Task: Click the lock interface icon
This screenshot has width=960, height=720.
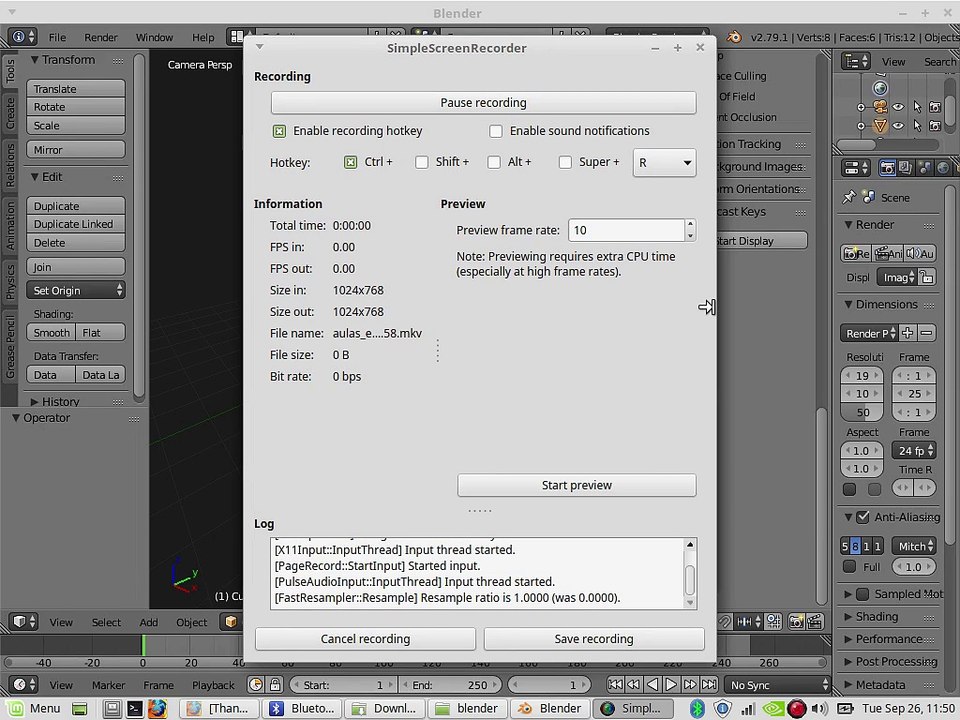Action: [926, 277]
